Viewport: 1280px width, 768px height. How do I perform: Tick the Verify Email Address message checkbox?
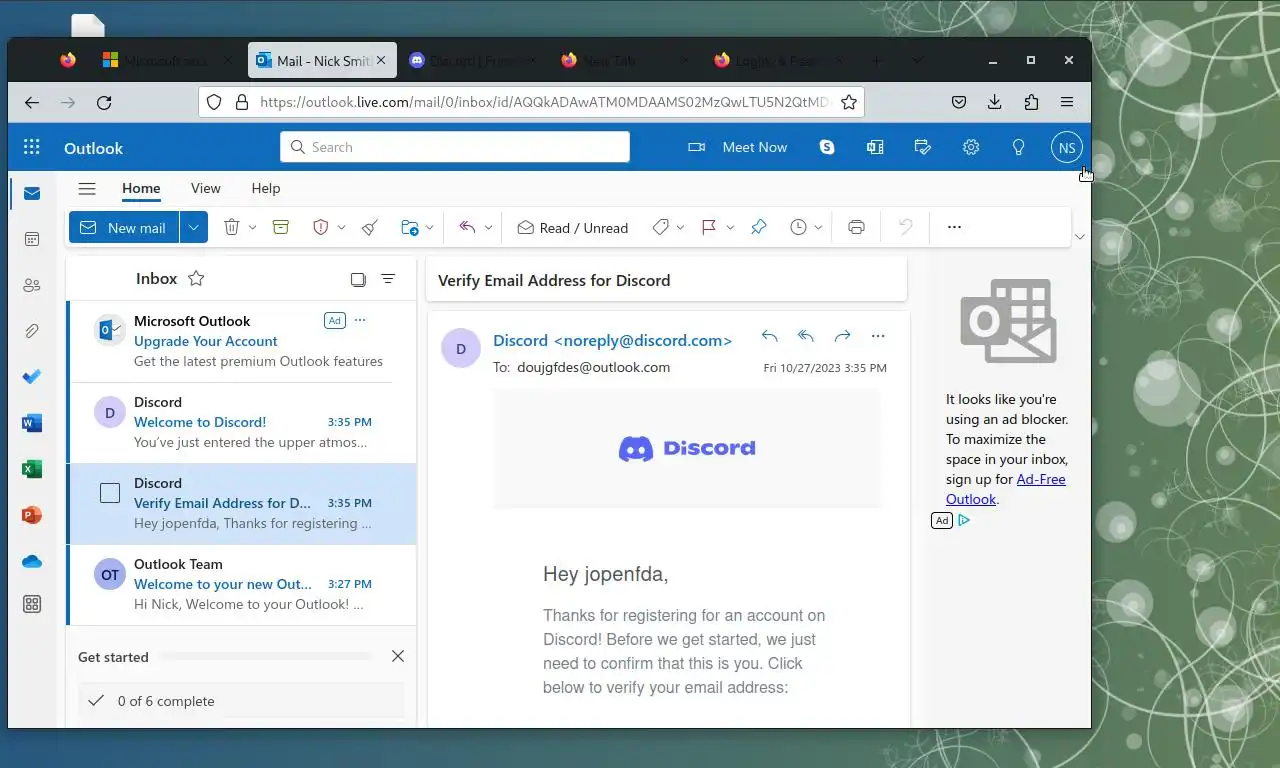[110, 493]
